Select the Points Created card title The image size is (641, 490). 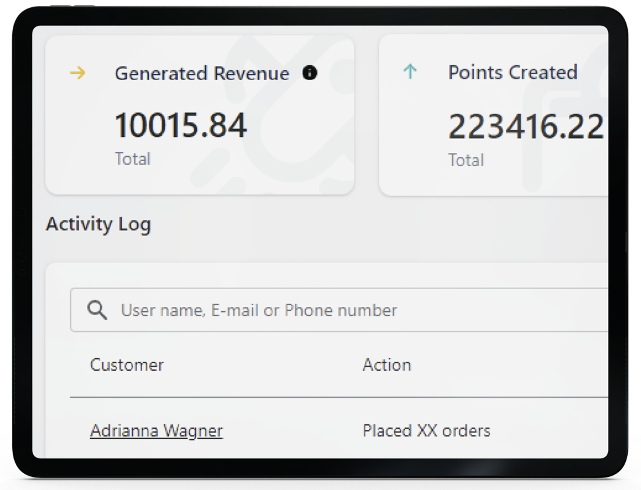point(512,73)
